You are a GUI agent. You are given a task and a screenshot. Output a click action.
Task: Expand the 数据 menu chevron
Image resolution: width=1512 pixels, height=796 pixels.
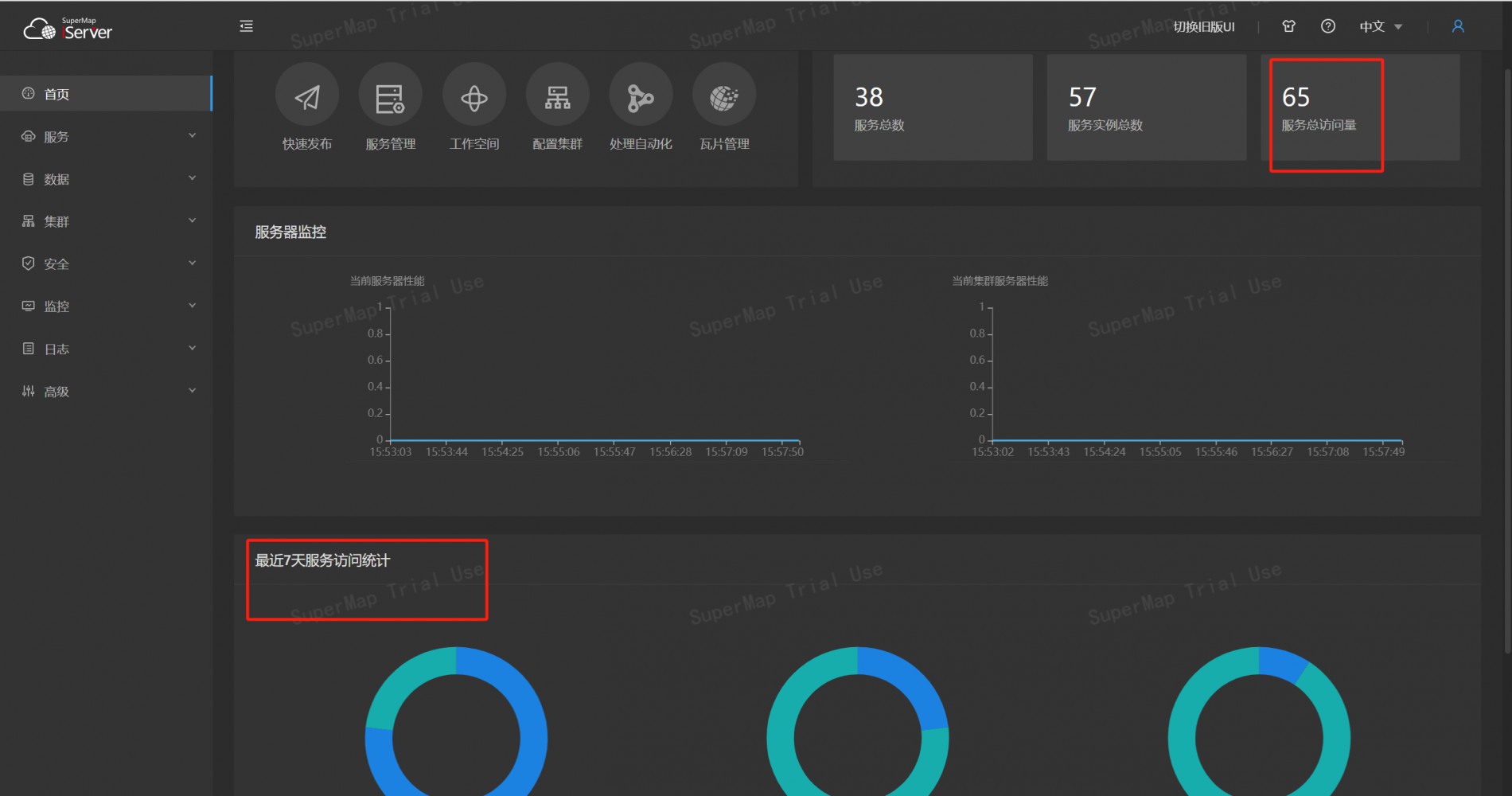pyautogui.click(x=192, y=178)
